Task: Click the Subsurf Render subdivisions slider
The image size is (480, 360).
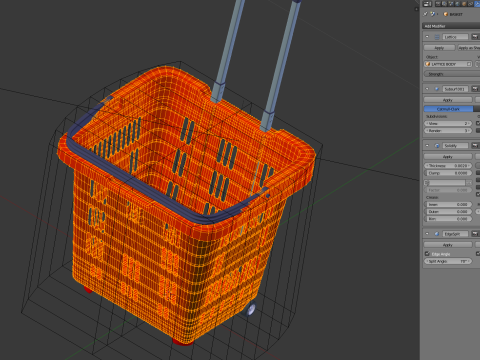Action: pos(448,131)
